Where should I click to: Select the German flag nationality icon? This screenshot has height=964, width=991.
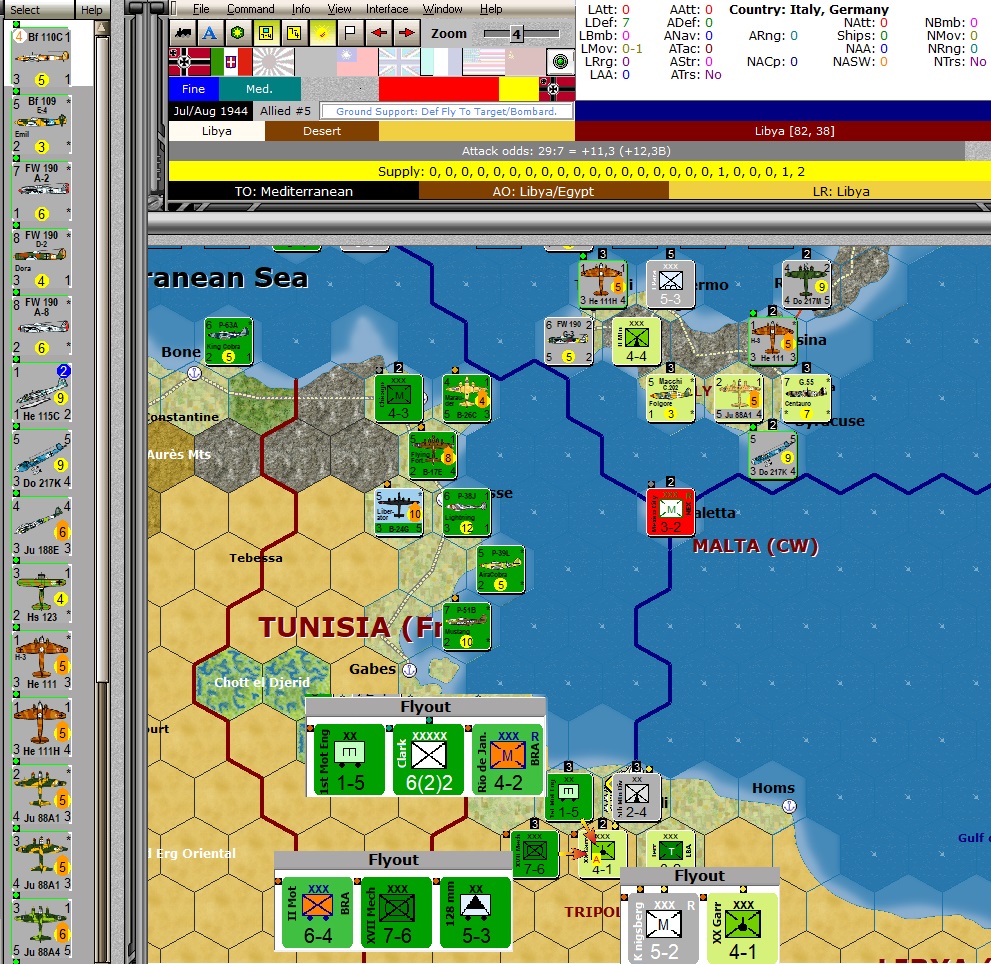pyautogui.click(x=187, y=61)
